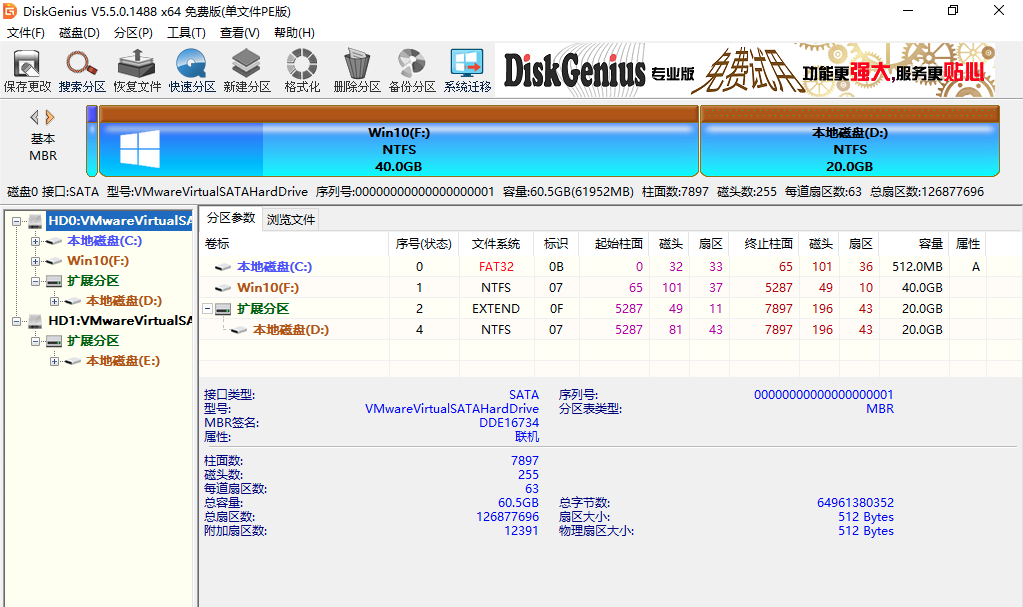Open the 工具(T) menu
The image size is (1023, 607).
click(186, 33)
